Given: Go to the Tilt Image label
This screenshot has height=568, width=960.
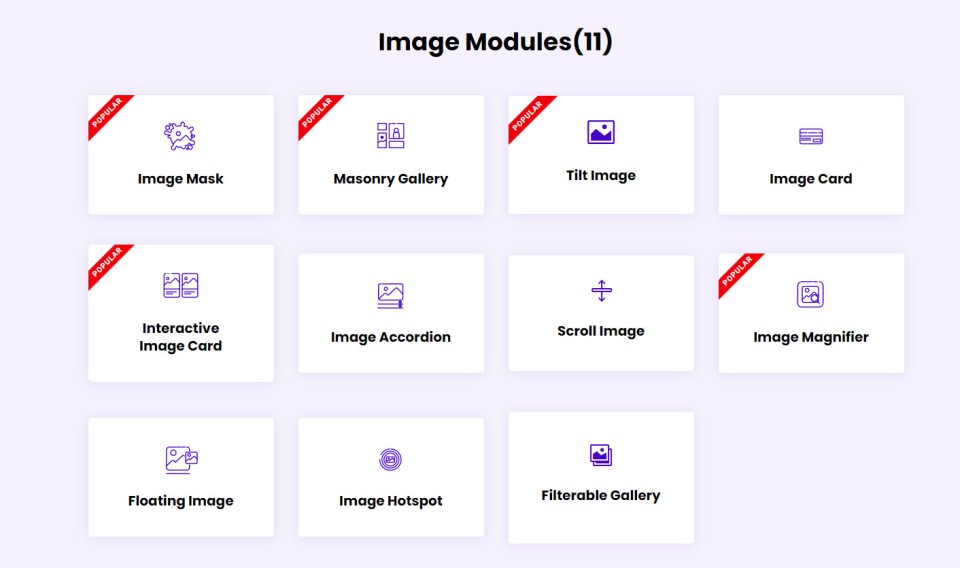Looking at the screenshot, I should pos(601,175).
